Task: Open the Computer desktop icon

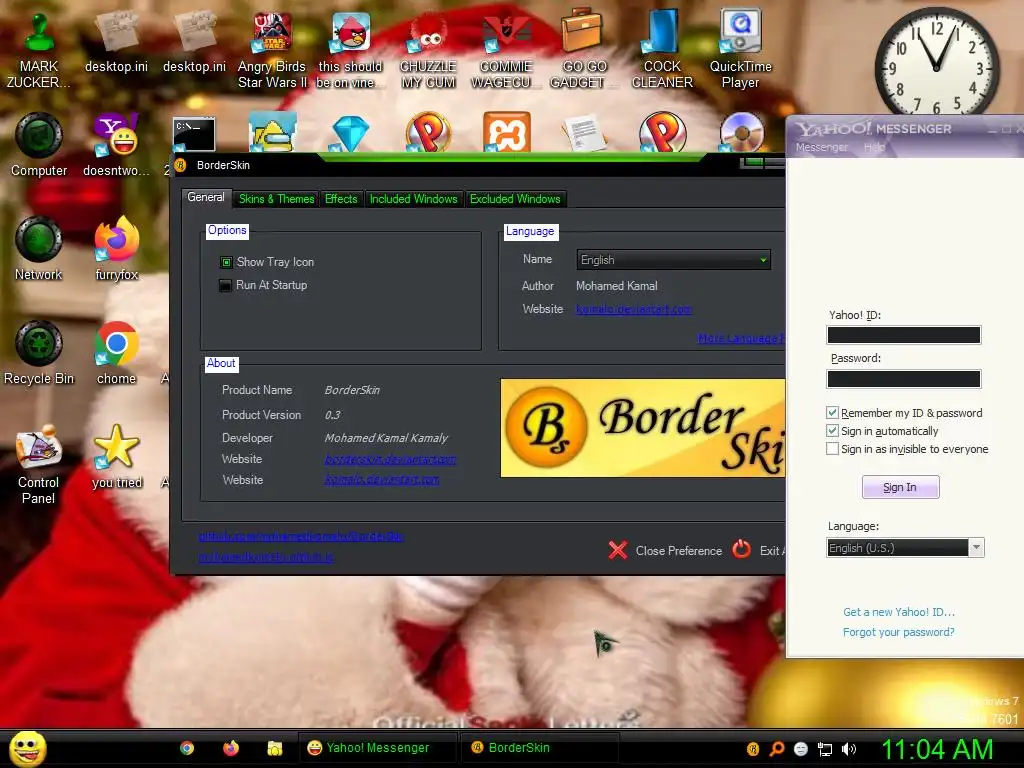Action: 39,145
